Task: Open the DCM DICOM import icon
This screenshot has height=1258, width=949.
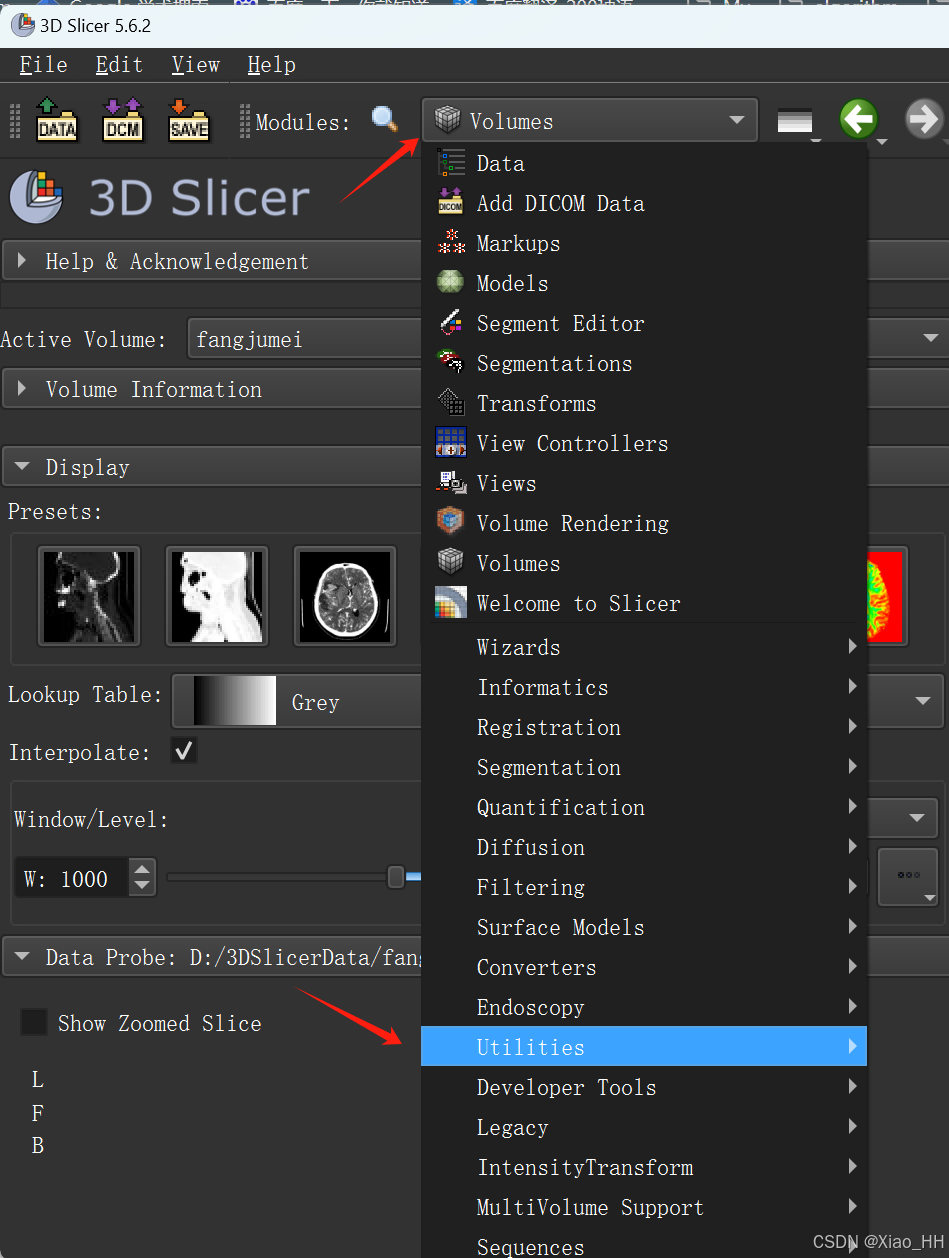Action: [x=123, y=120]
